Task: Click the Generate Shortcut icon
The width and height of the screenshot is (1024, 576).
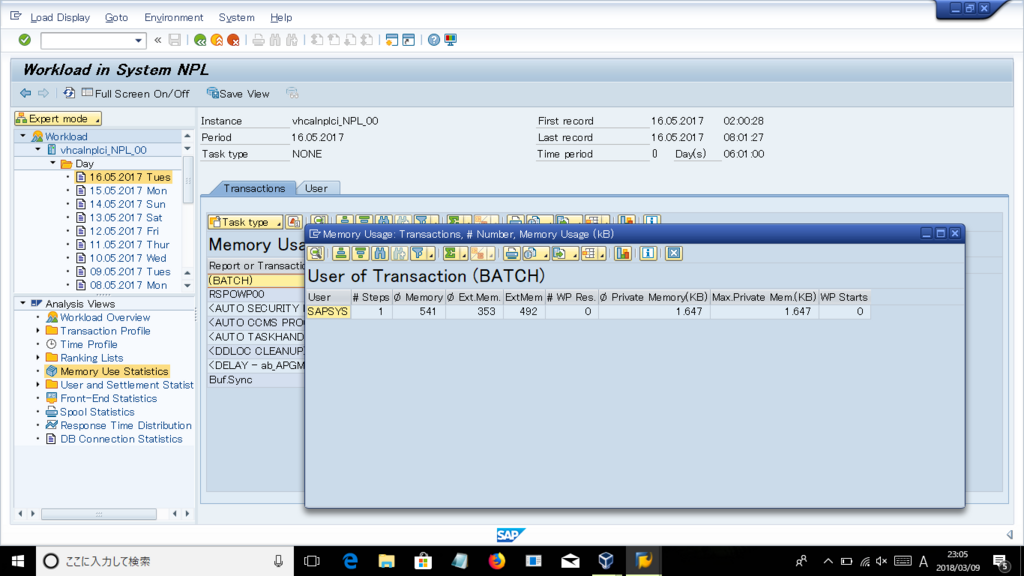Action: [409, 40]
